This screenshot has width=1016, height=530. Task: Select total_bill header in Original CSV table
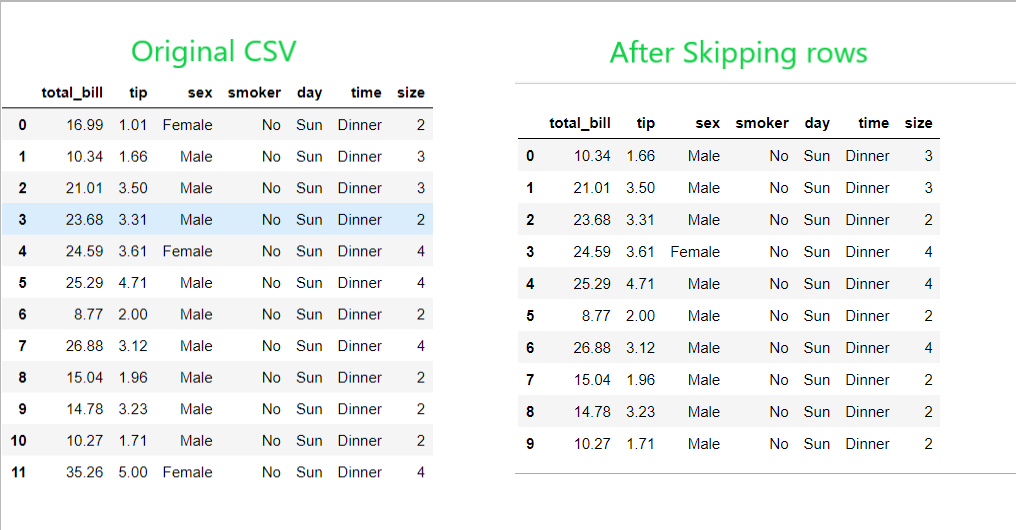tap(72, 93)
